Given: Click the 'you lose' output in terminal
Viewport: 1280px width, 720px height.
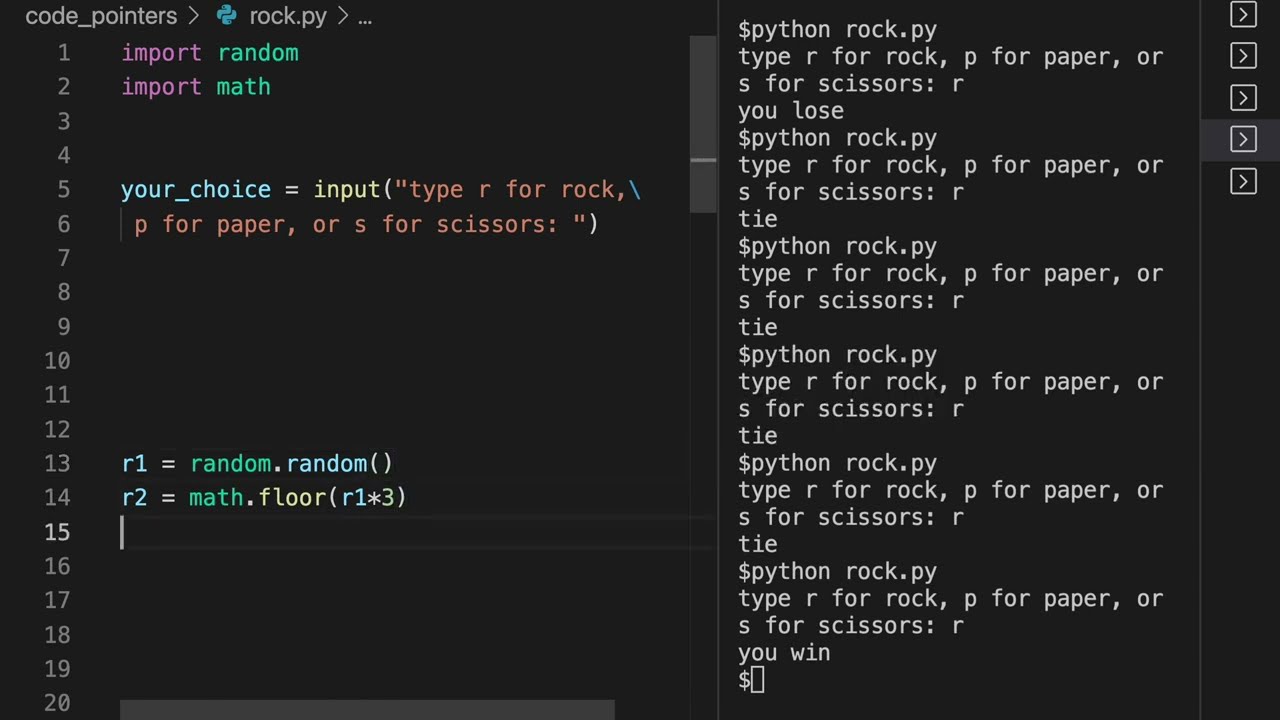Looking at the screenshot, I should [791, 111].
